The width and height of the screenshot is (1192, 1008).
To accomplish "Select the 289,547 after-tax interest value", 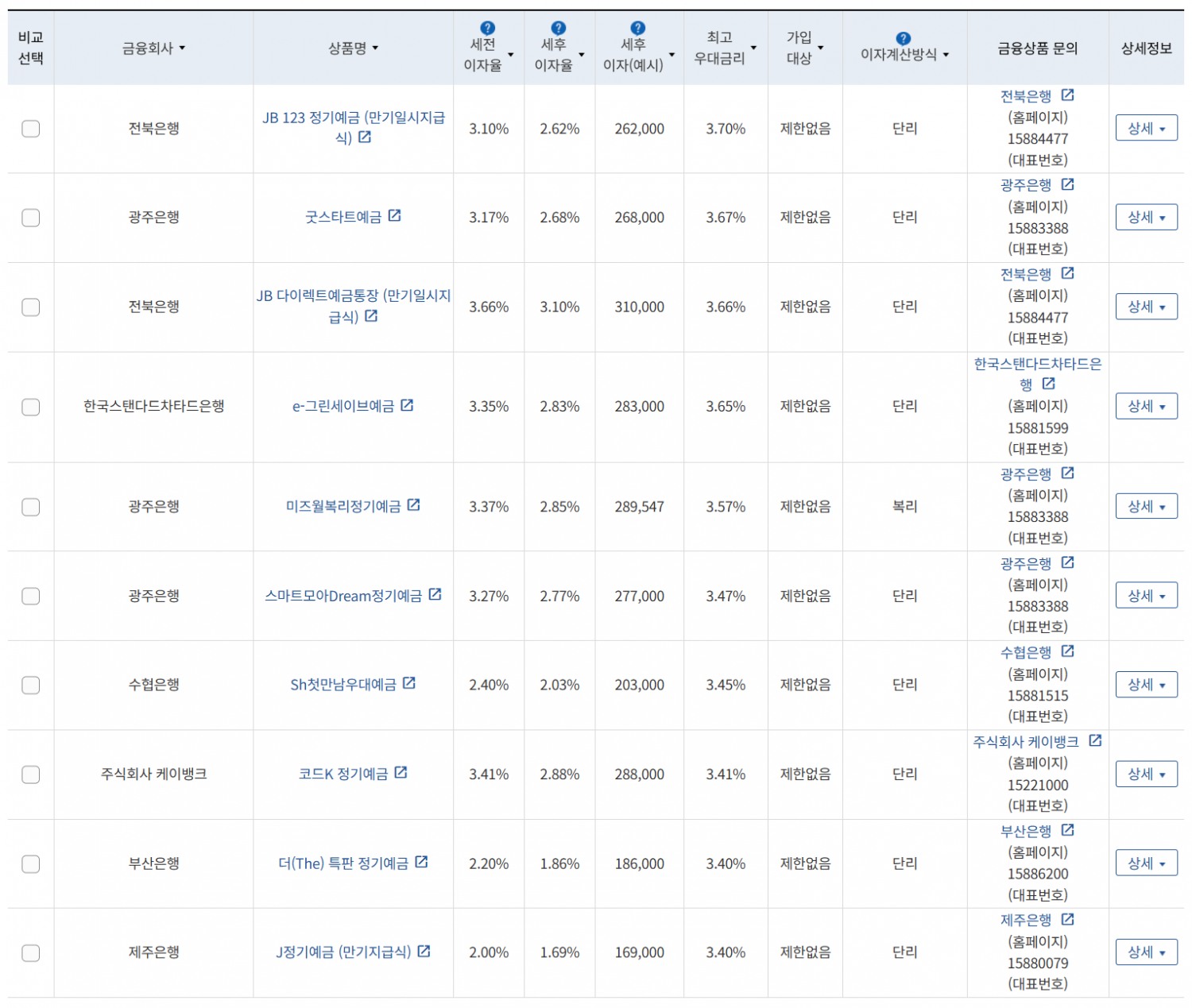I will 639,507.
